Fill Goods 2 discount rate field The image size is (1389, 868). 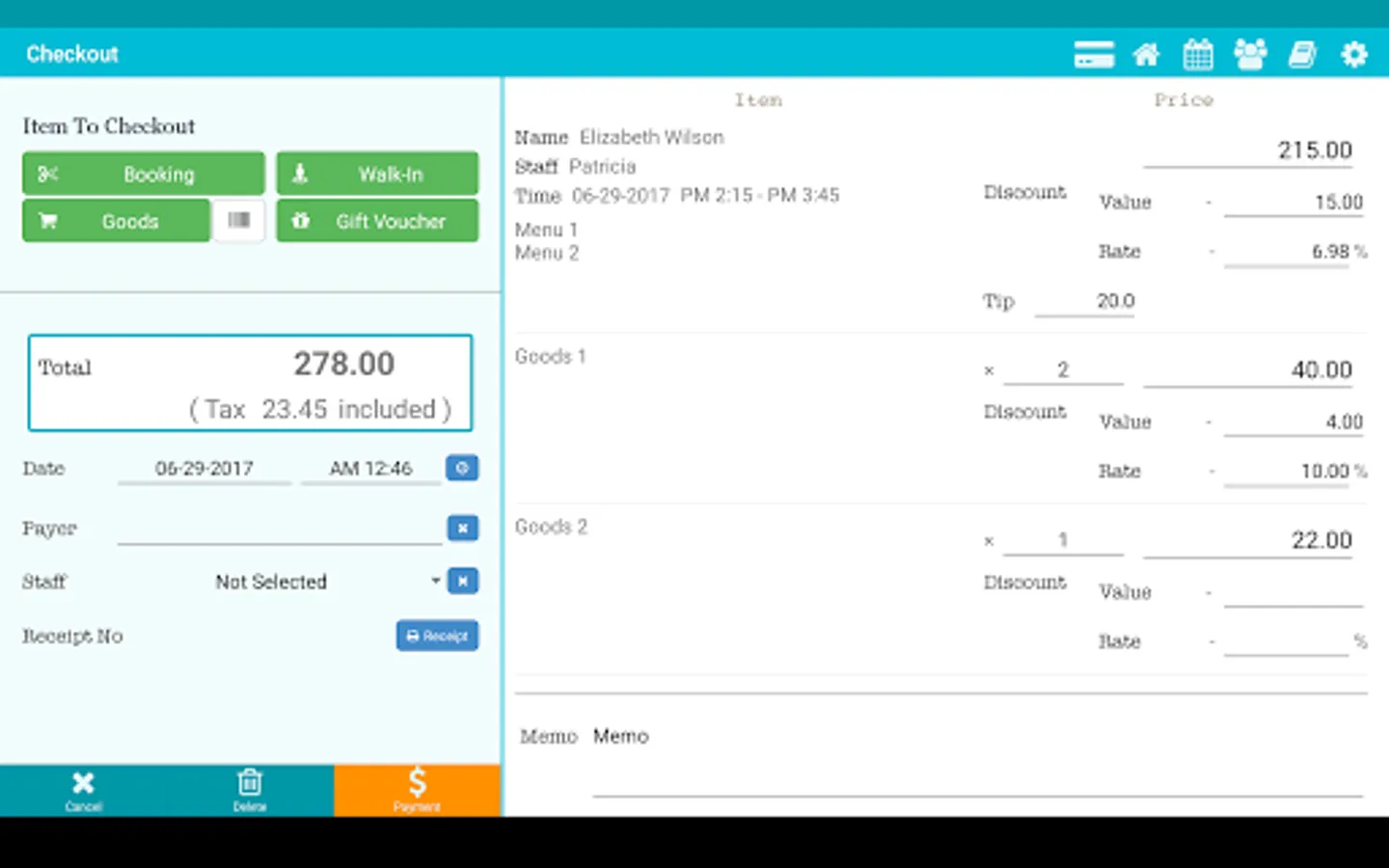[1286, 641]
